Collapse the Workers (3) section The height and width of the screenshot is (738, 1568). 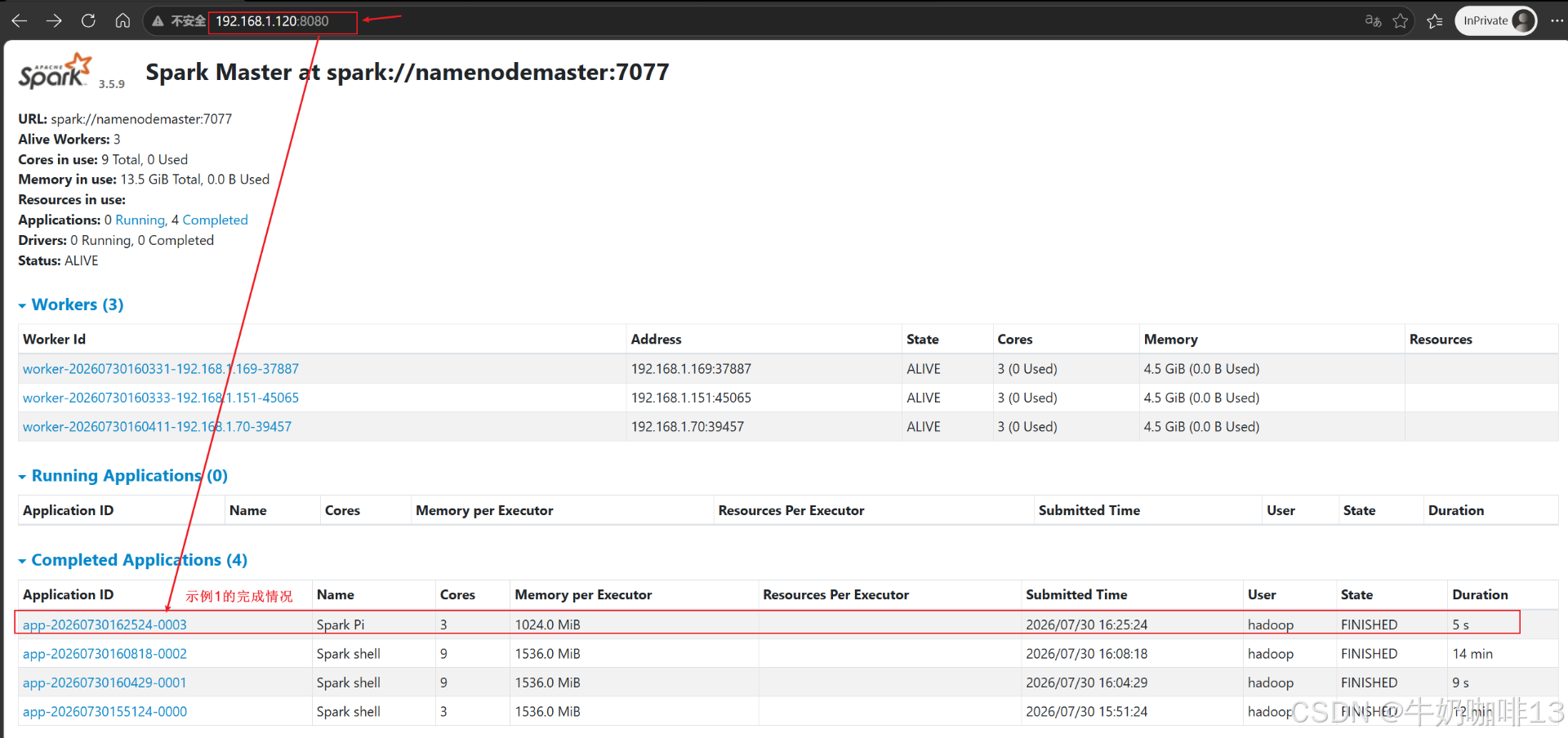[71, 305]
